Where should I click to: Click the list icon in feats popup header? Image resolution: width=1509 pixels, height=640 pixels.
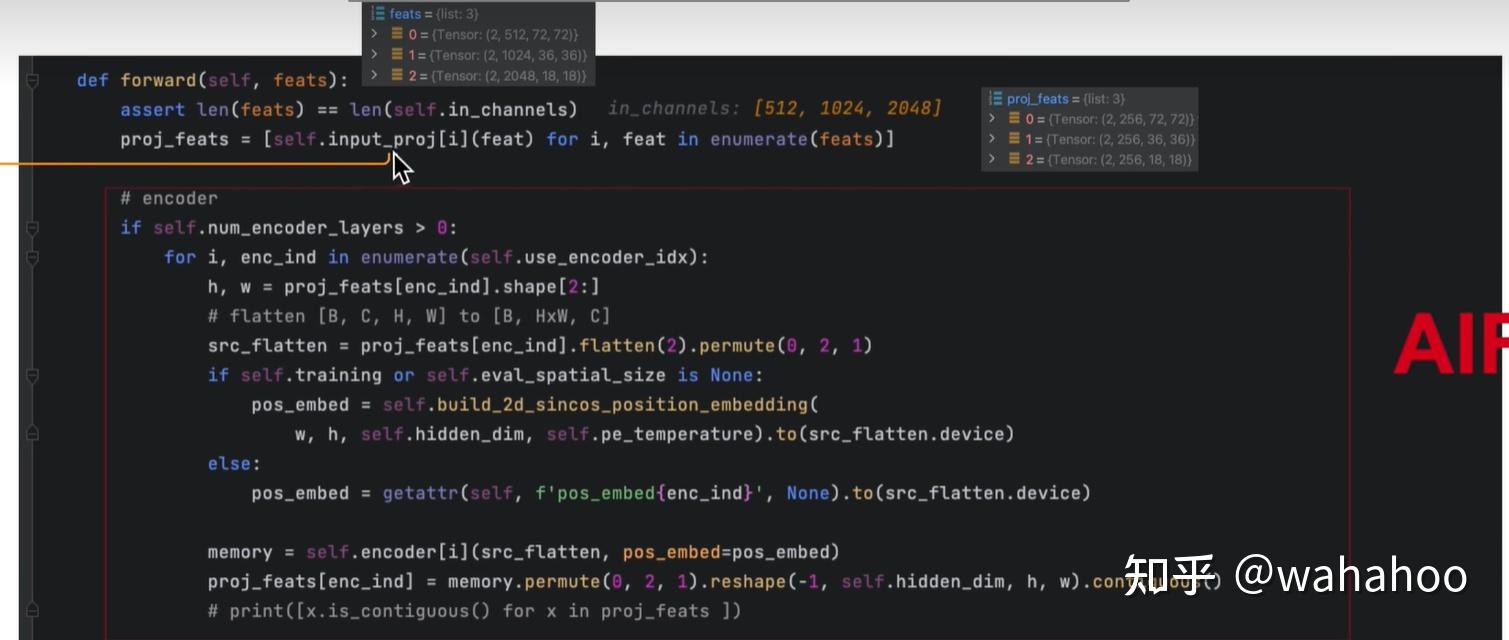coord(378,13)
